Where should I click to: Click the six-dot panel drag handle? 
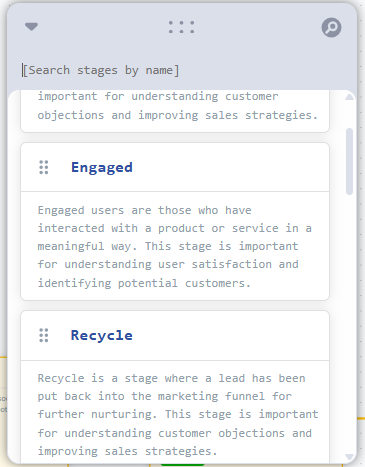(x=181, y=27)
